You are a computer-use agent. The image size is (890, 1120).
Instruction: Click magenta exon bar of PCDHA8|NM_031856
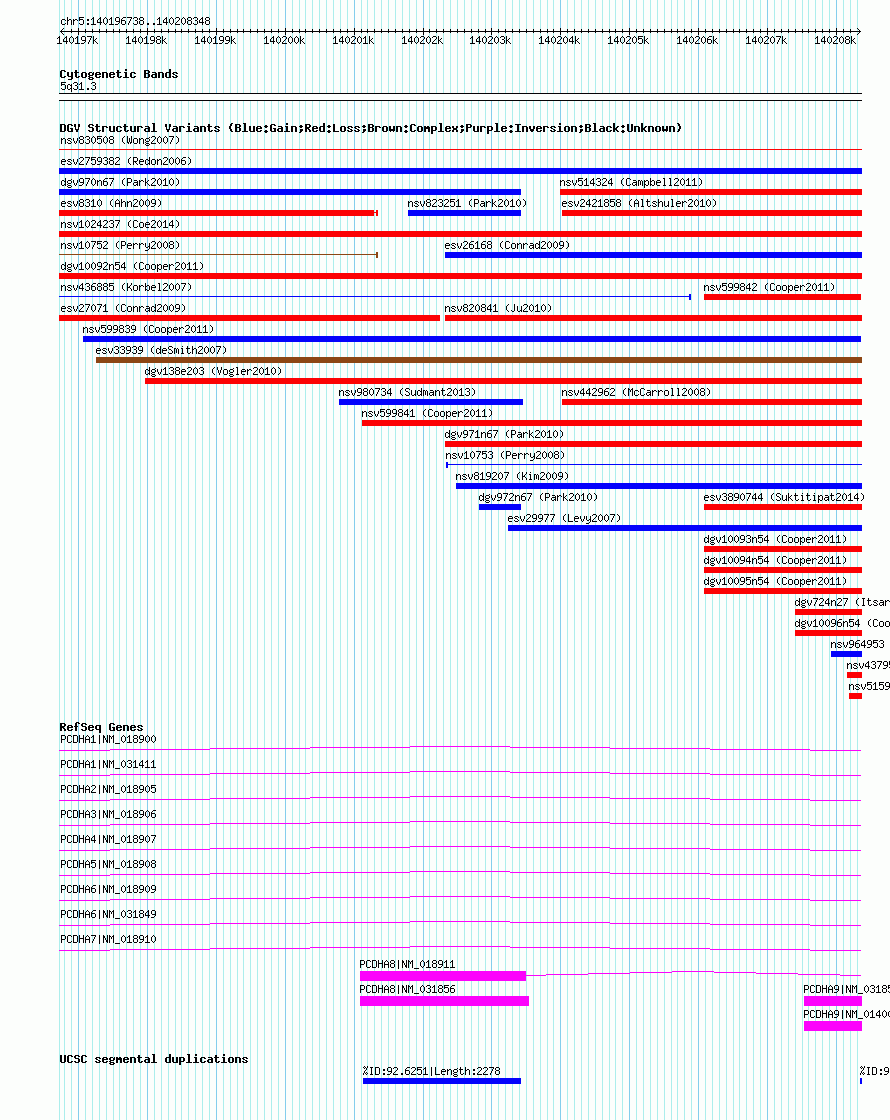point(444,1001)
